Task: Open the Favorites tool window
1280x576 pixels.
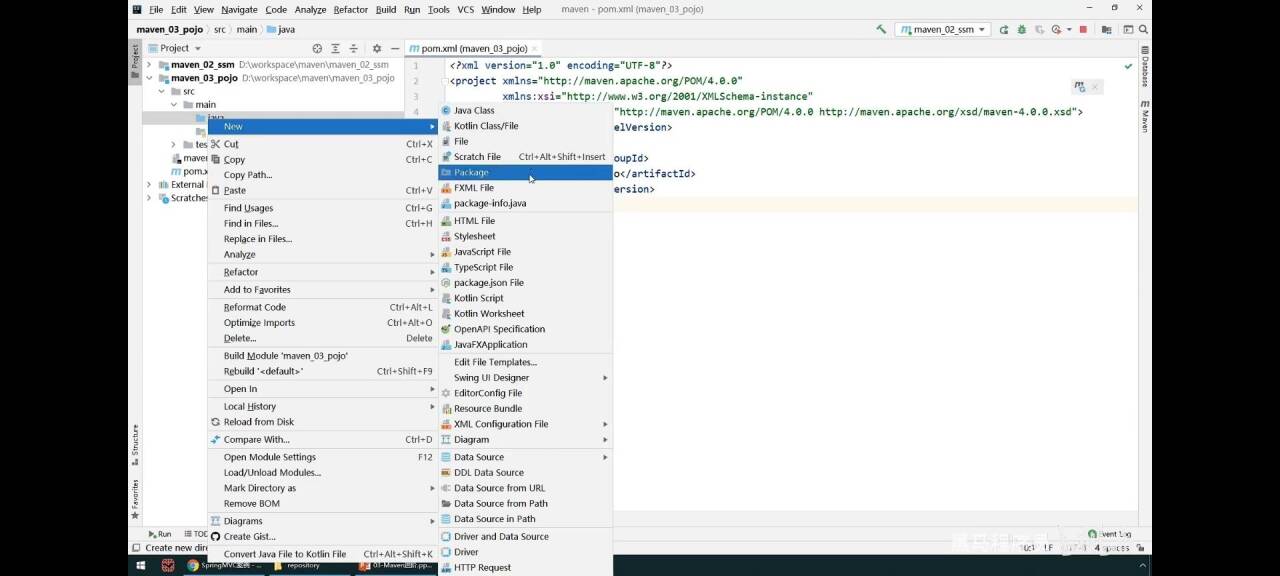Action: click(135, 499)
